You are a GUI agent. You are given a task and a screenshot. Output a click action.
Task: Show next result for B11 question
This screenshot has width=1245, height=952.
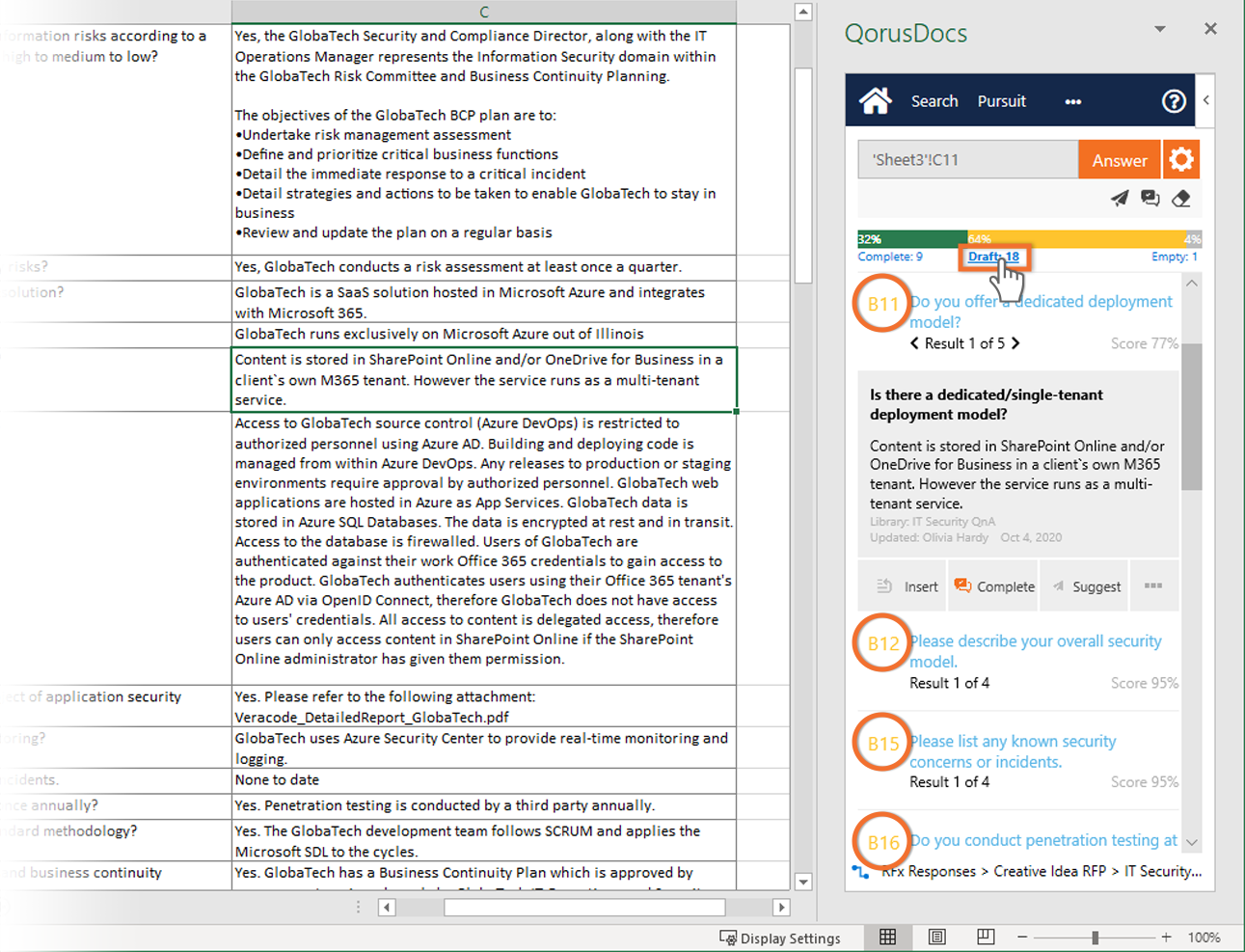pyautogui.click(x=1015, y=343)
